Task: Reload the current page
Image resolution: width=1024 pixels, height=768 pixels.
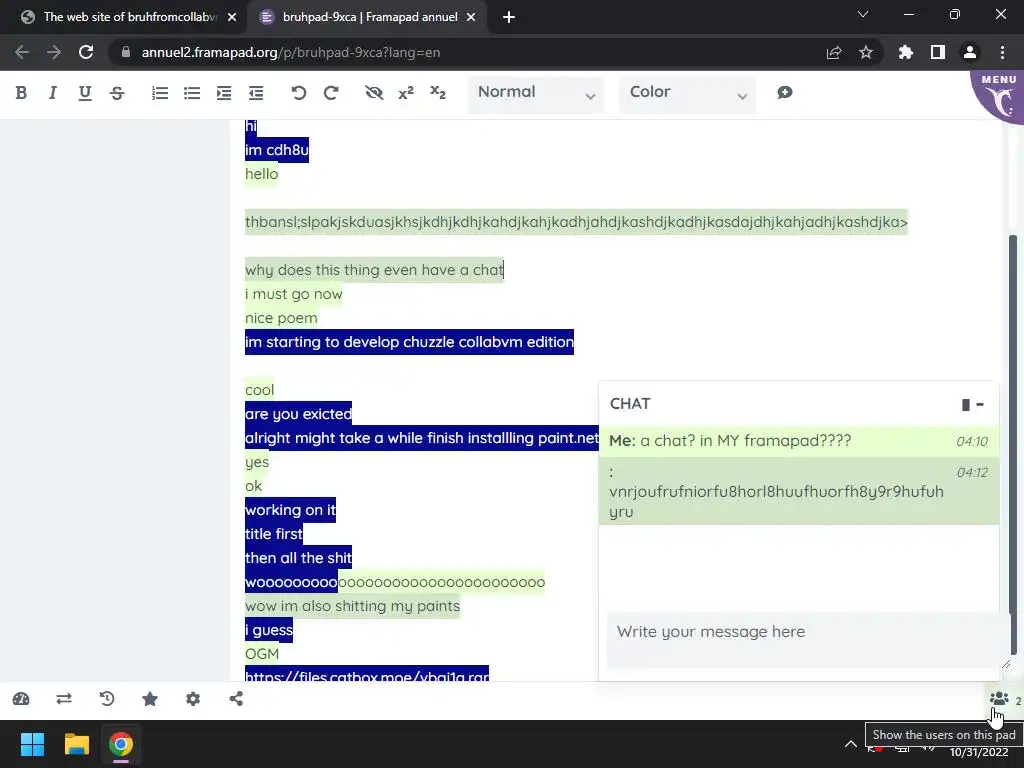Action: (86, 52)
